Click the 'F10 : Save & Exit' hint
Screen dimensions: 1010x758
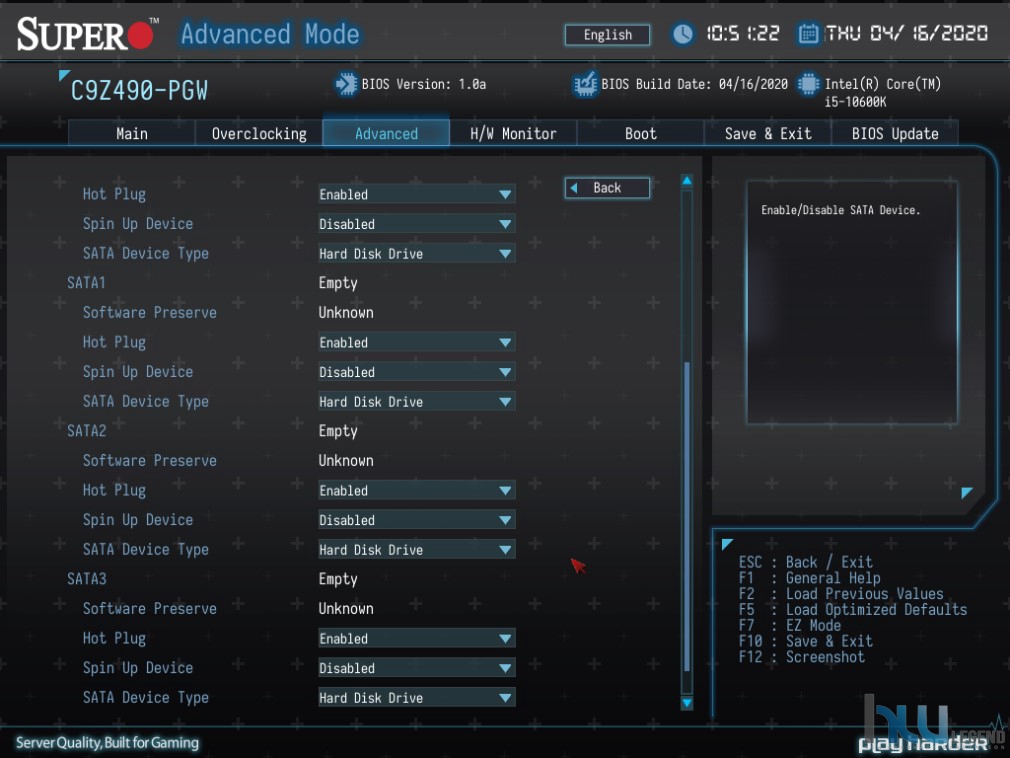805,641
